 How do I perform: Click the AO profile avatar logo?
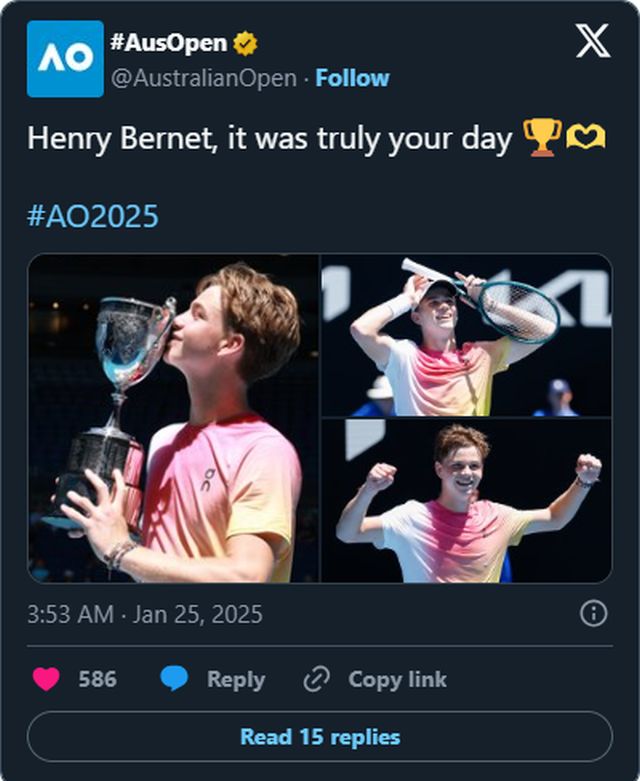65,59
